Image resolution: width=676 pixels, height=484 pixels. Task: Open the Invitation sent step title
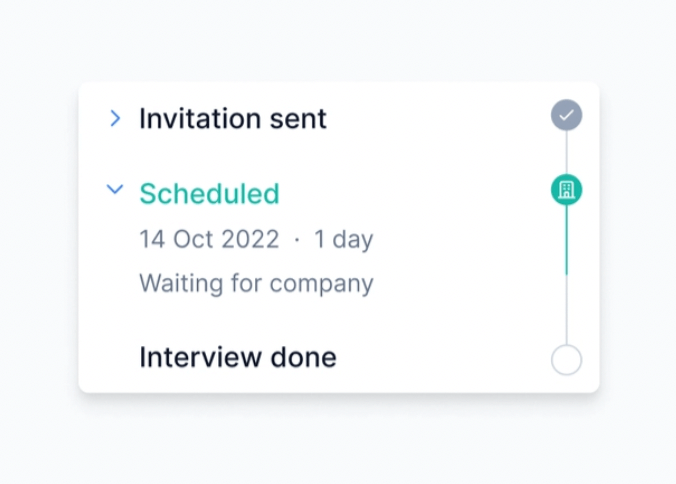tap(232, 119)
